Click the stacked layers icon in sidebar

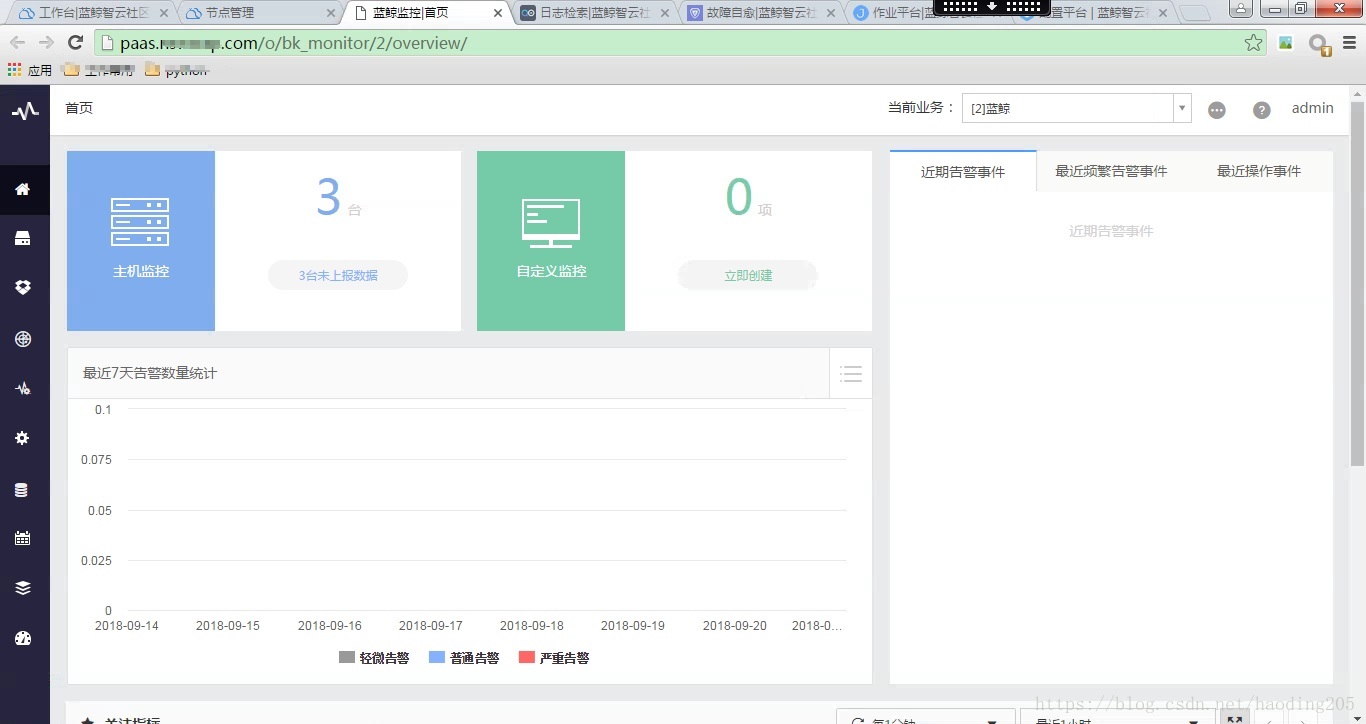pyautogui.click(x=23, y=588)
